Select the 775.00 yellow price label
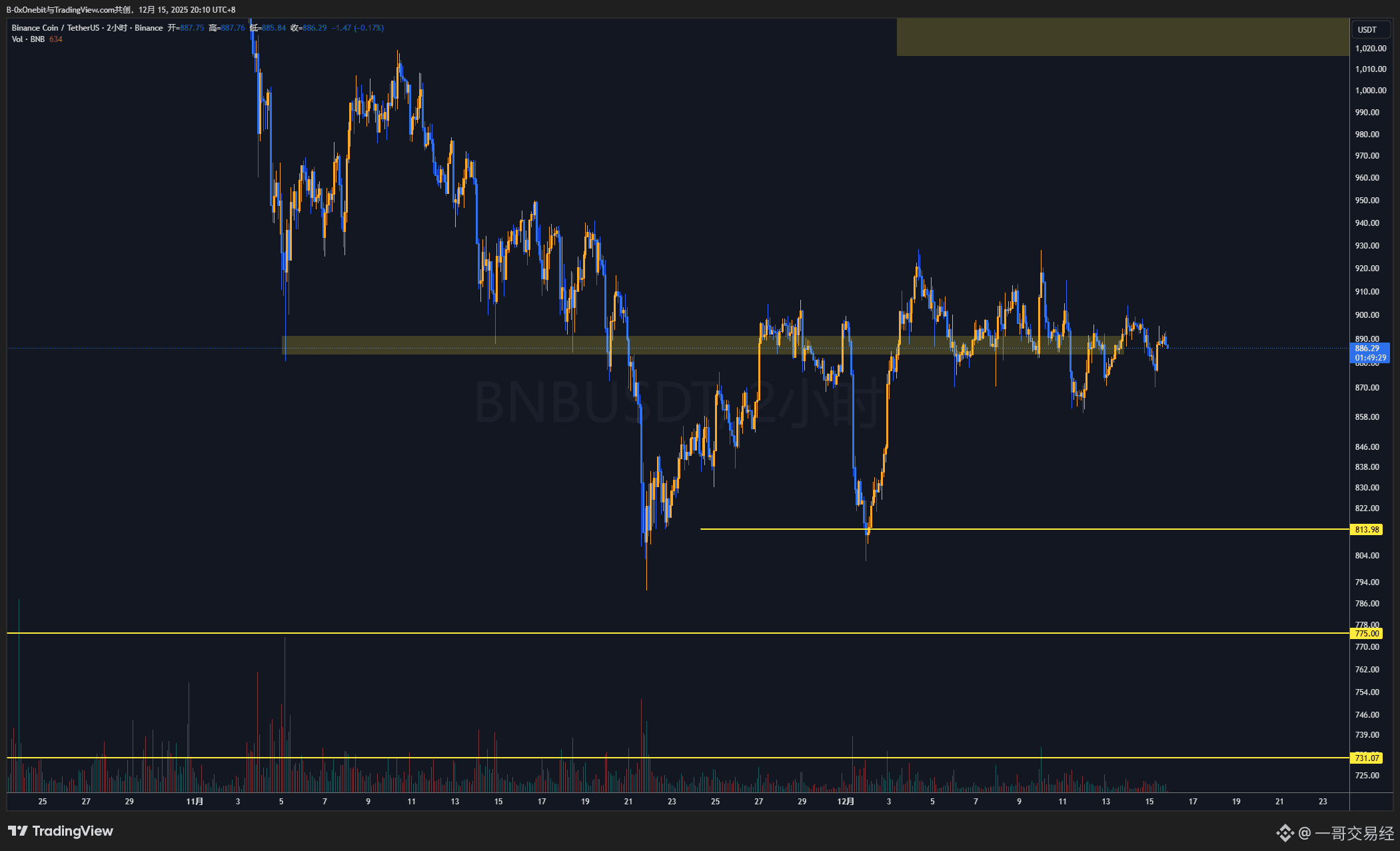Image resolution: width=1400 pixels, height=851 pixels. [x=1366, y=634]
